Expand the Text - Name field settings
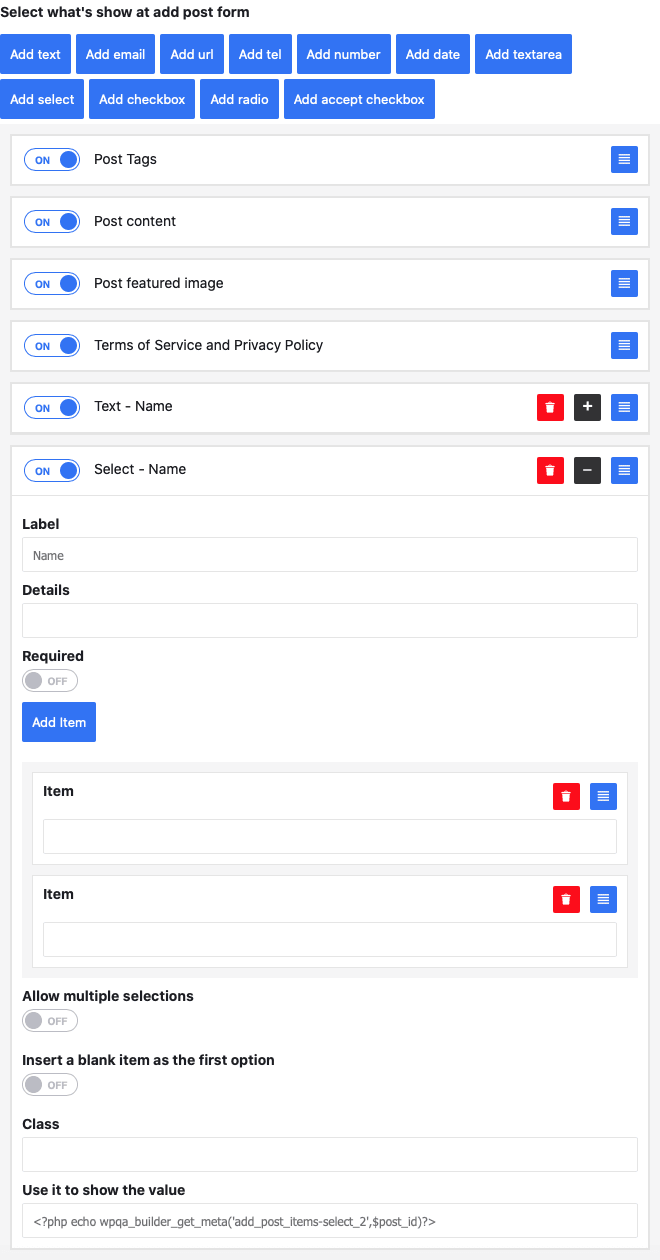Screen dimensions: 660x1260 tap(587, 407)
